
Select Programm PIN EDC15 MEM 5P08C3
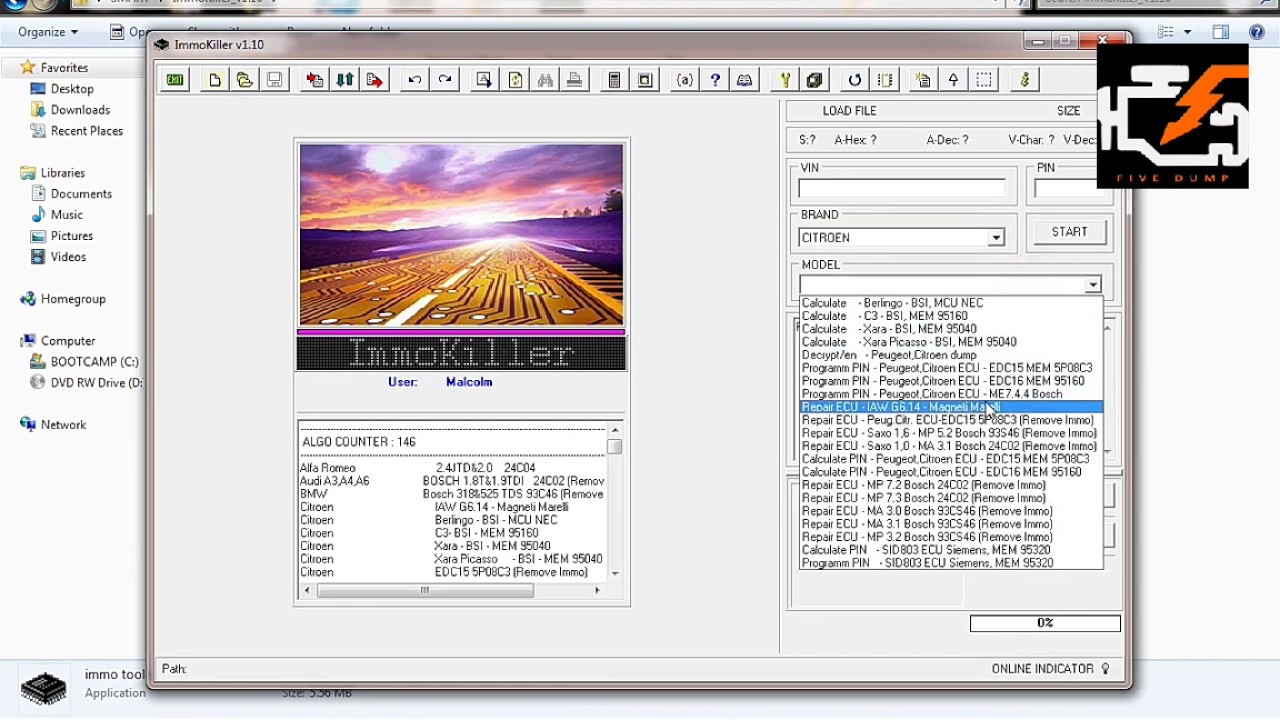coord(951,368)
